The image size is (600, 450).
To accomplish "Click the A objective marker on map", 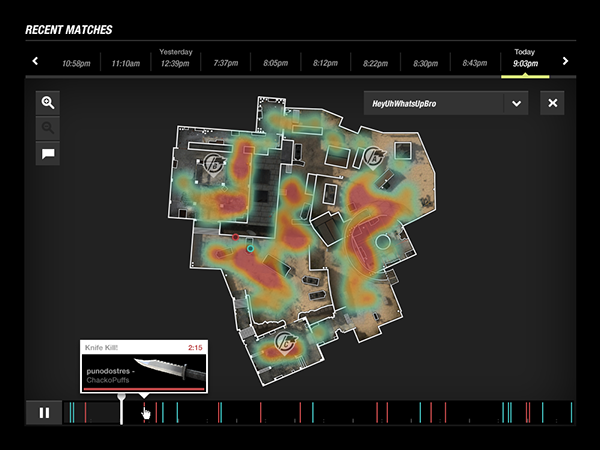I will [374, 158].
